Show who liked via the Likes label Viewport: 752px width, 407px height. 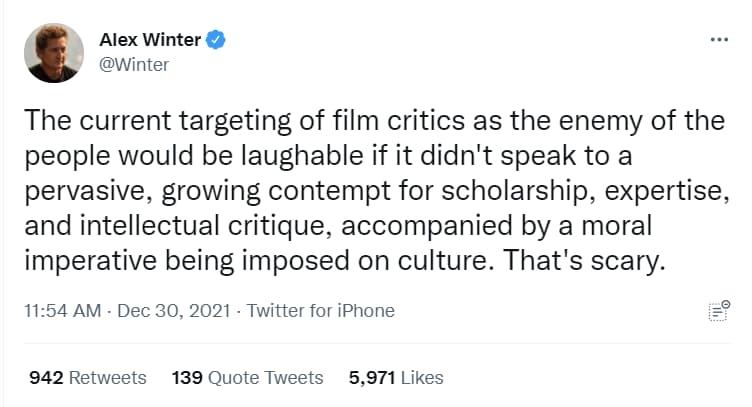tap(422, 378)
